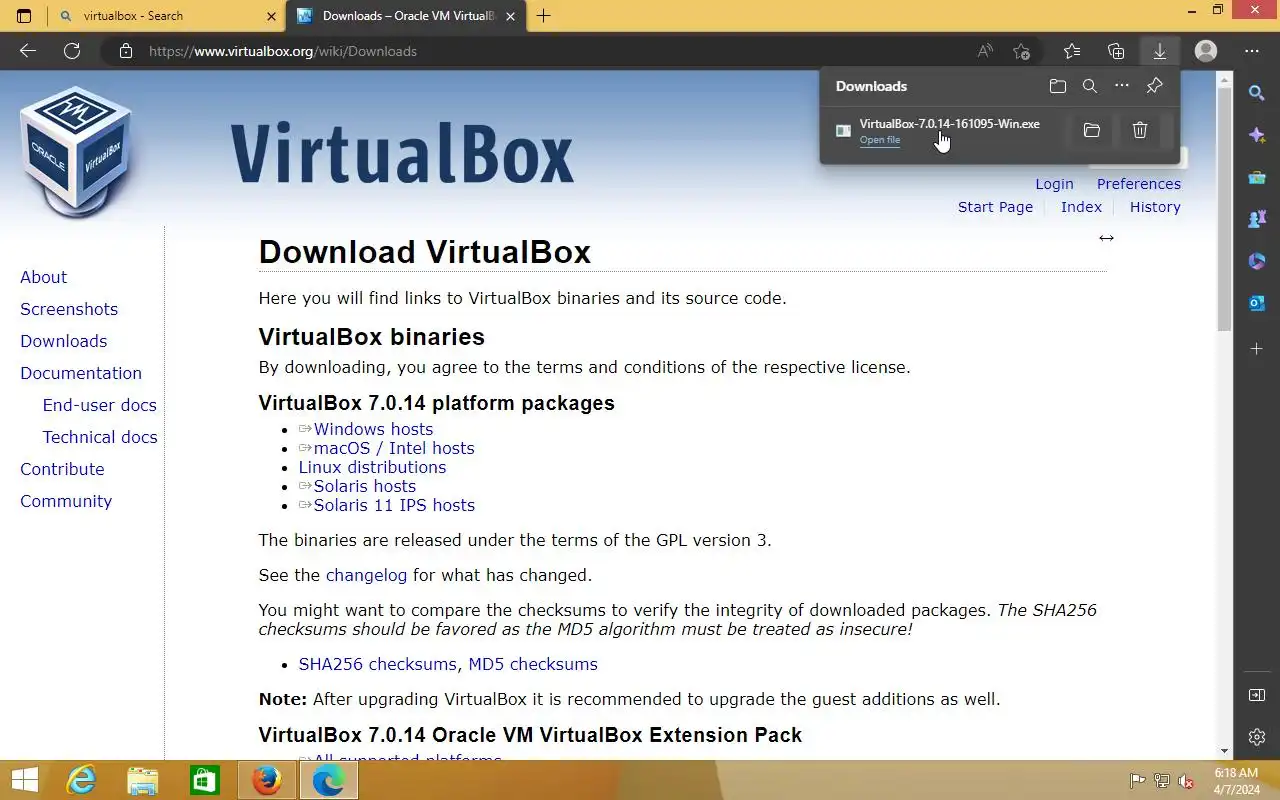The image size is (1280, 800).
Task: Click the Open file link
Action: pos(880,140)
